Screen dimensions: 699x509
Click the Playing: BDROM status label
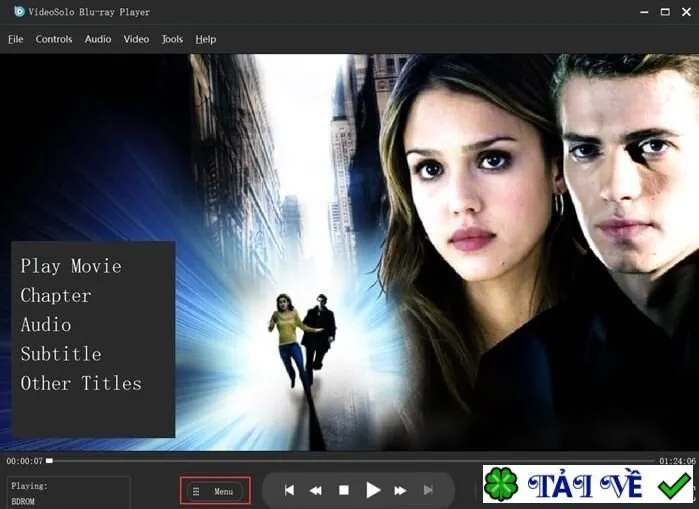68,493
